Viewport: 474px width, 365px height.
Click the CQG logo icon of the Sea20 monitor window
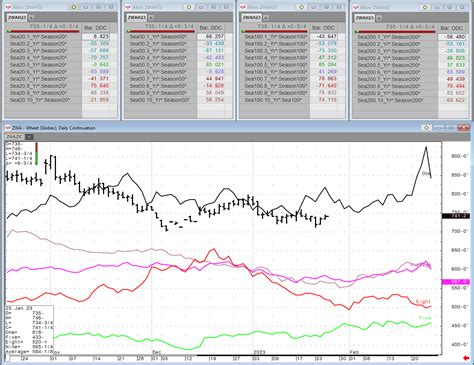[x=8, y=7]
